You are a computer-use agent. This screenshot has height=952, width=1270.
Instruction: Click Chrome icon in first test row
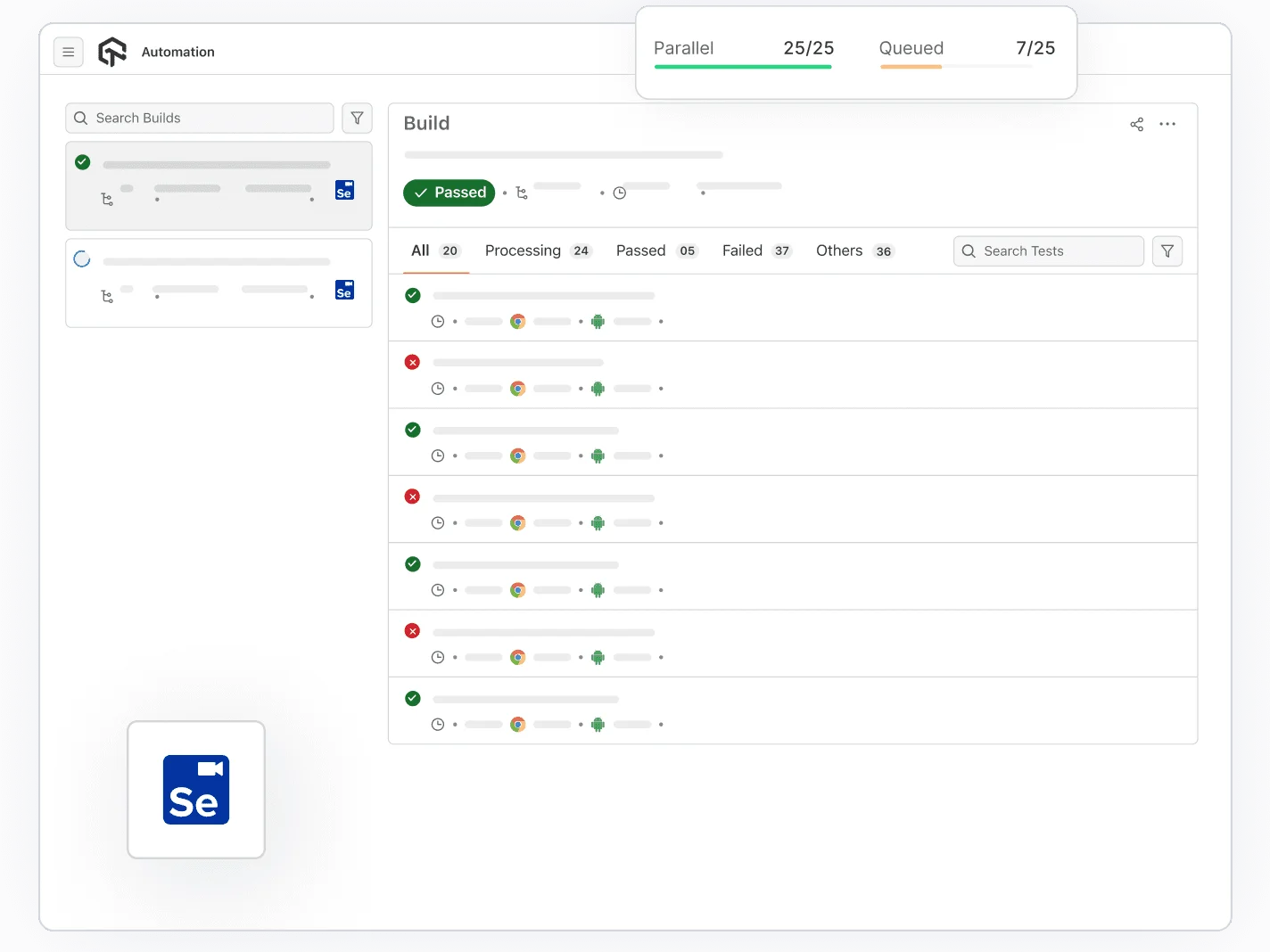517,322
